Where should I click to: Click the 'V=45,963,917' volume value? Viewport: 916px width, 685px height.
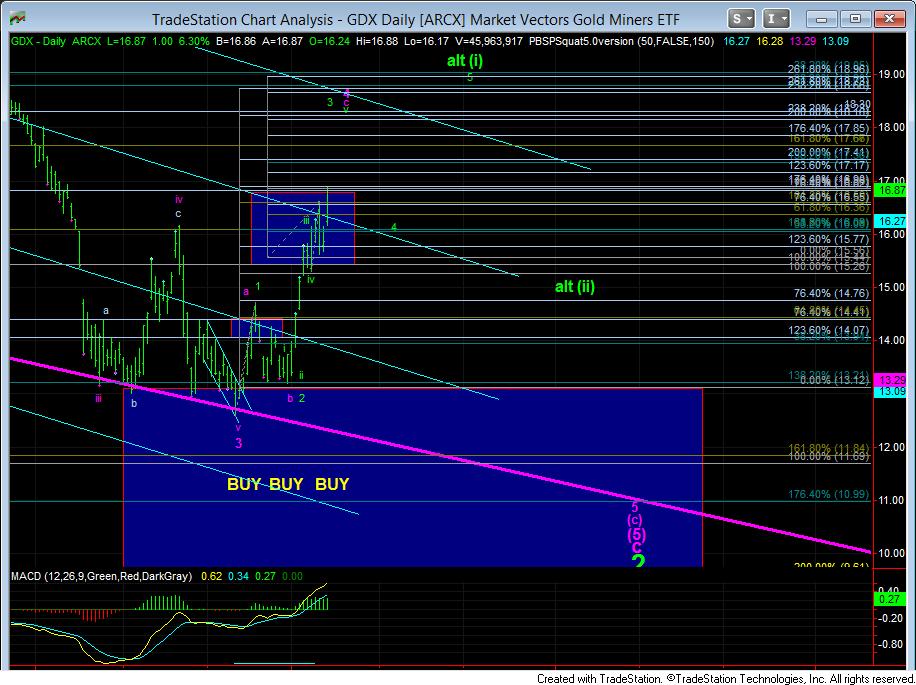coord(488,41)
